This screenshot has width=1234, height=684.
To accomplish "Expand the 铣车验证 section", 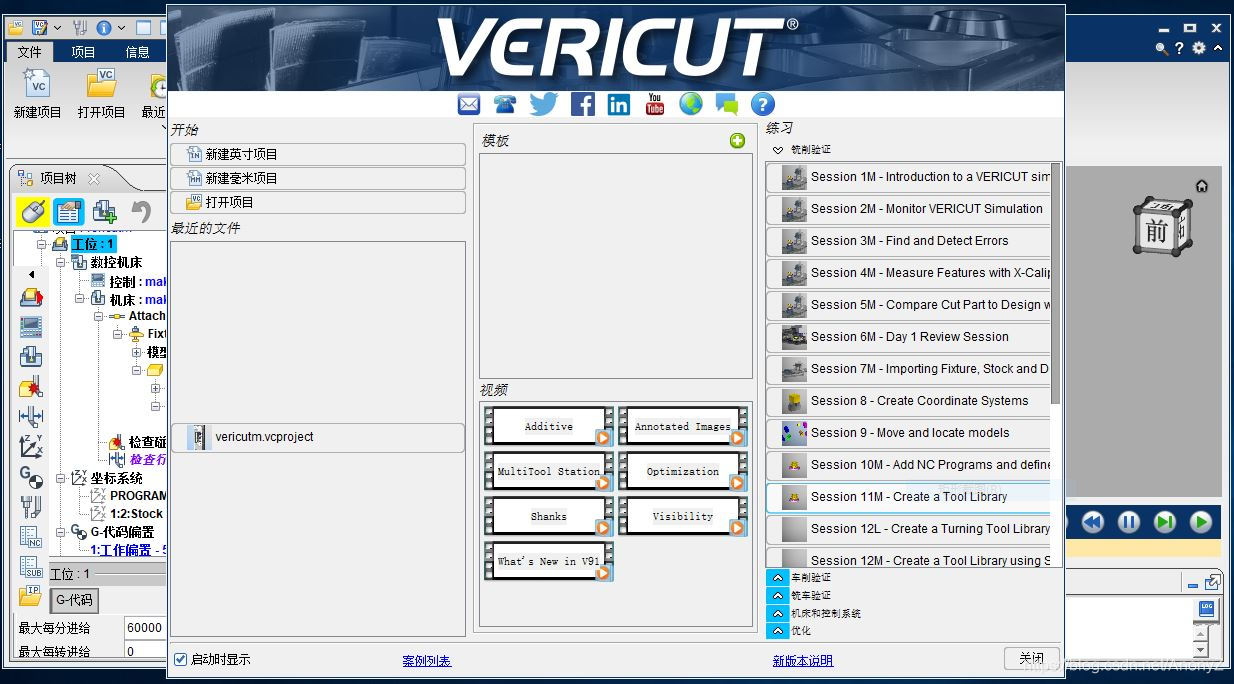I will tap(777, 595).
